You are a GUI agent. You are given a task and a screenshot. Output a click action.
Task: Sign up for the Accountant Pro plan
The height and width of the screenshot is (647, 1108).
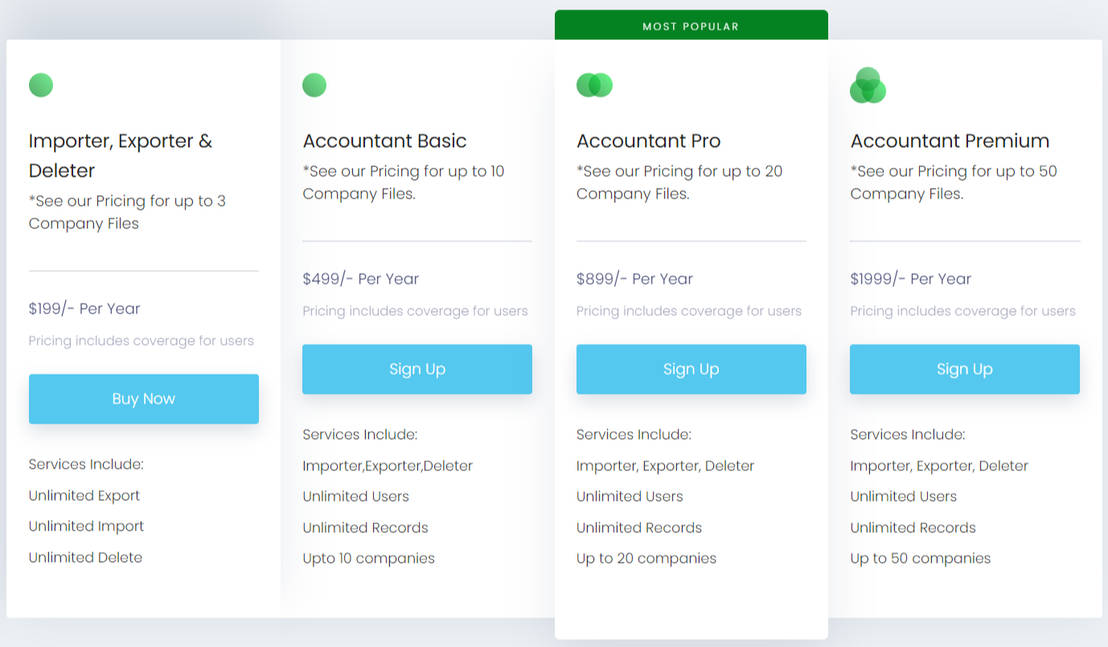tap(691, 369)
